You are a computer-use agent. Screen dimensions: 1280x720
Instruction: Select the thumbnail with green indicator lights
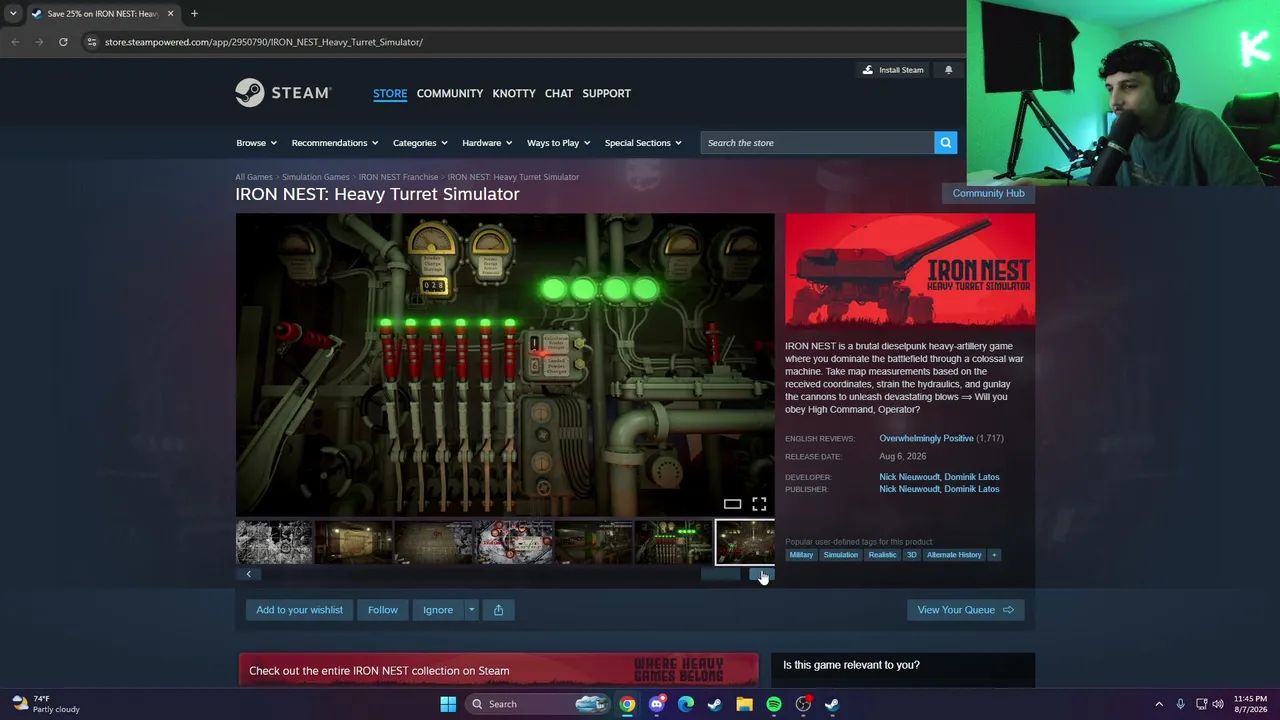point(673,542)
